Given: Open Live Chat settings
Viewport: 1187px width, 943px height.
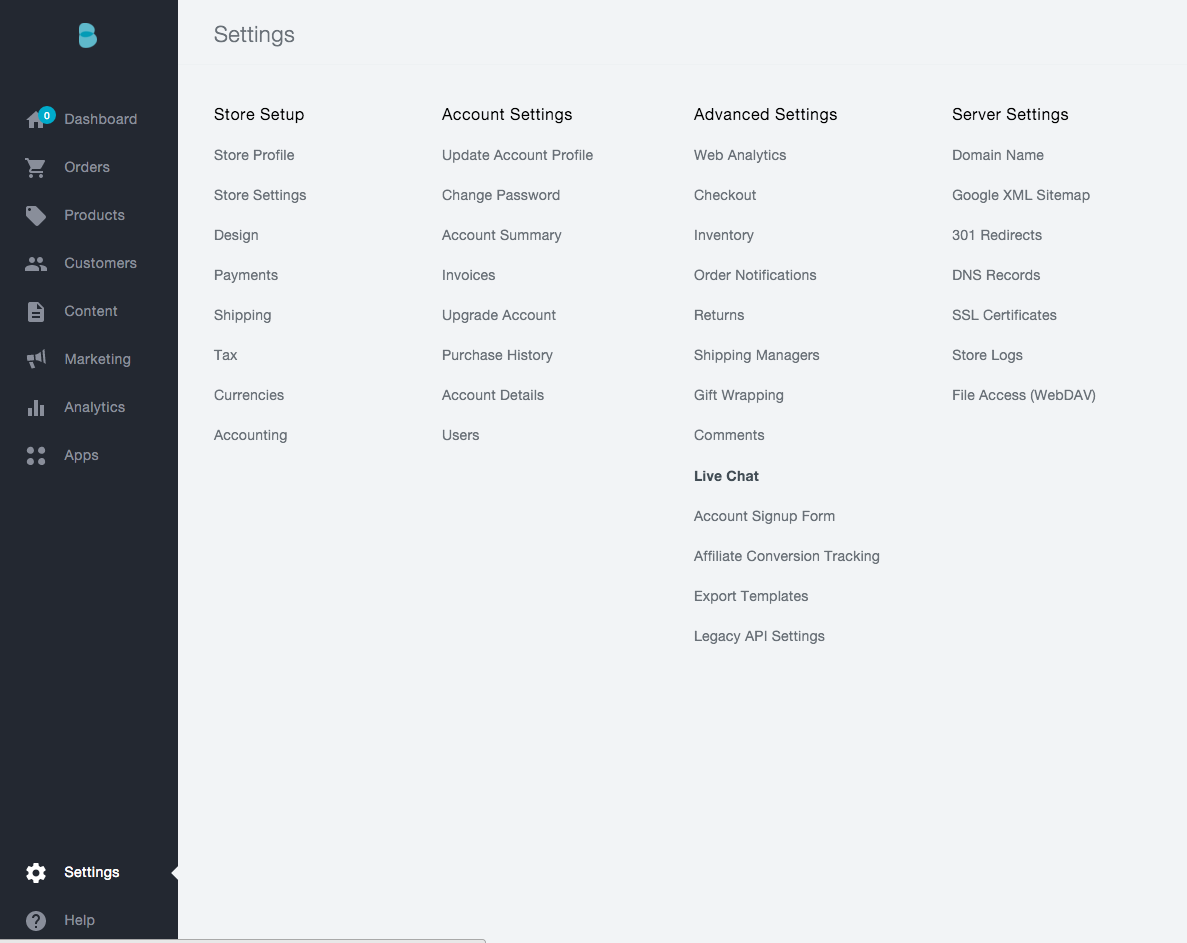Looking at the screenshot, I should tap(726, 476).
